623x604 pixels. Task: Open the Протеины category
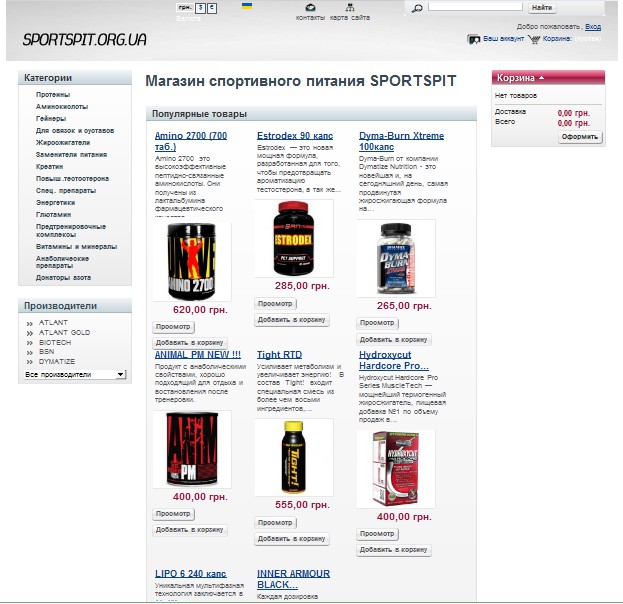pyautogui.click(x=53, y=95)
